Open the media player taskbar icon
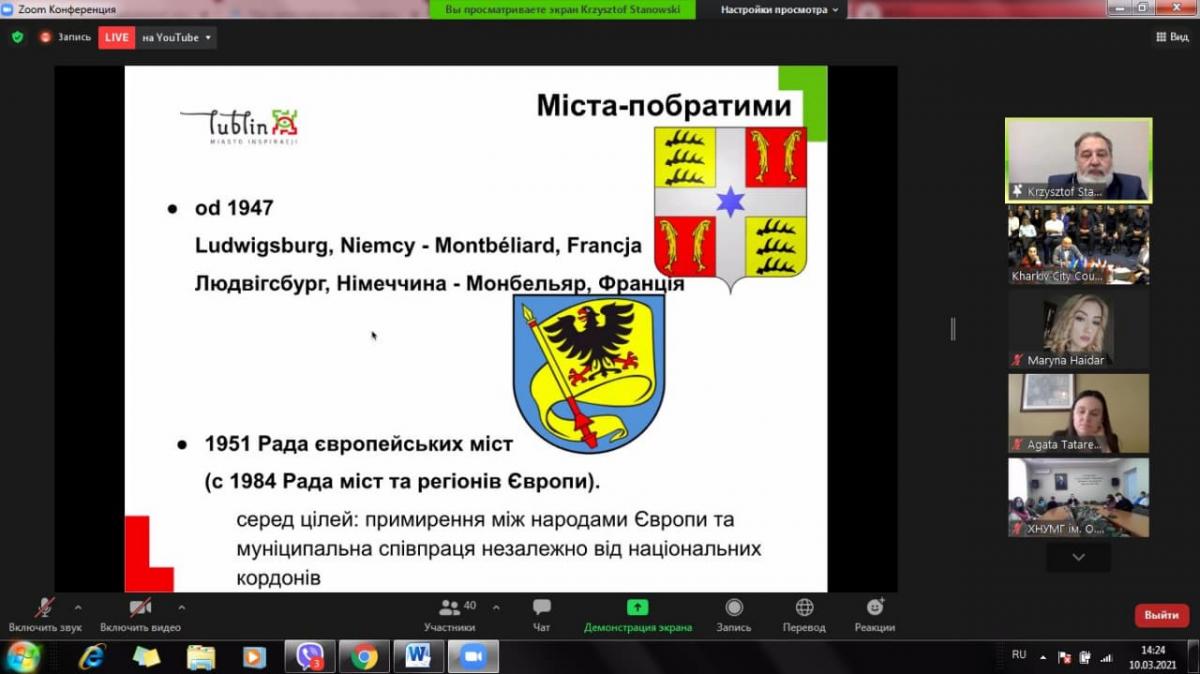 [255, 657]
